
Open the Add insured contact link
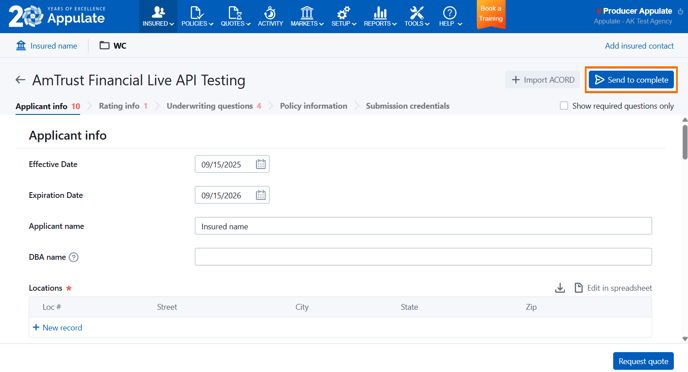639,46
